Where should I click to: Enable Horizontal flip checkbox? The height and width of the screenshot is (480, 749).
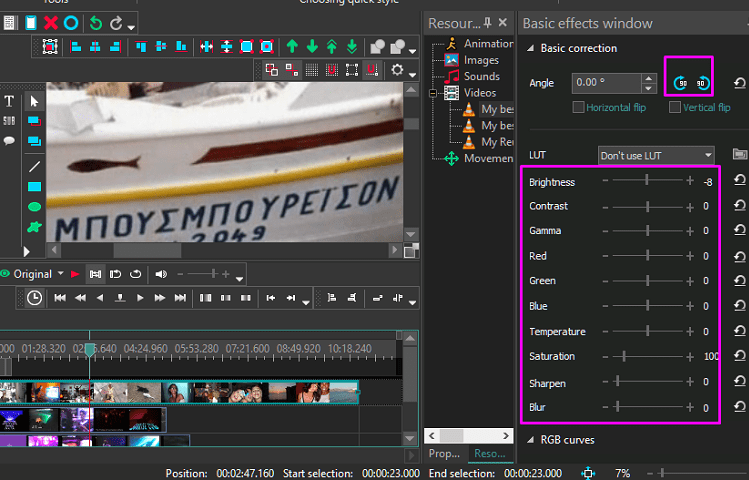point(578,107)
